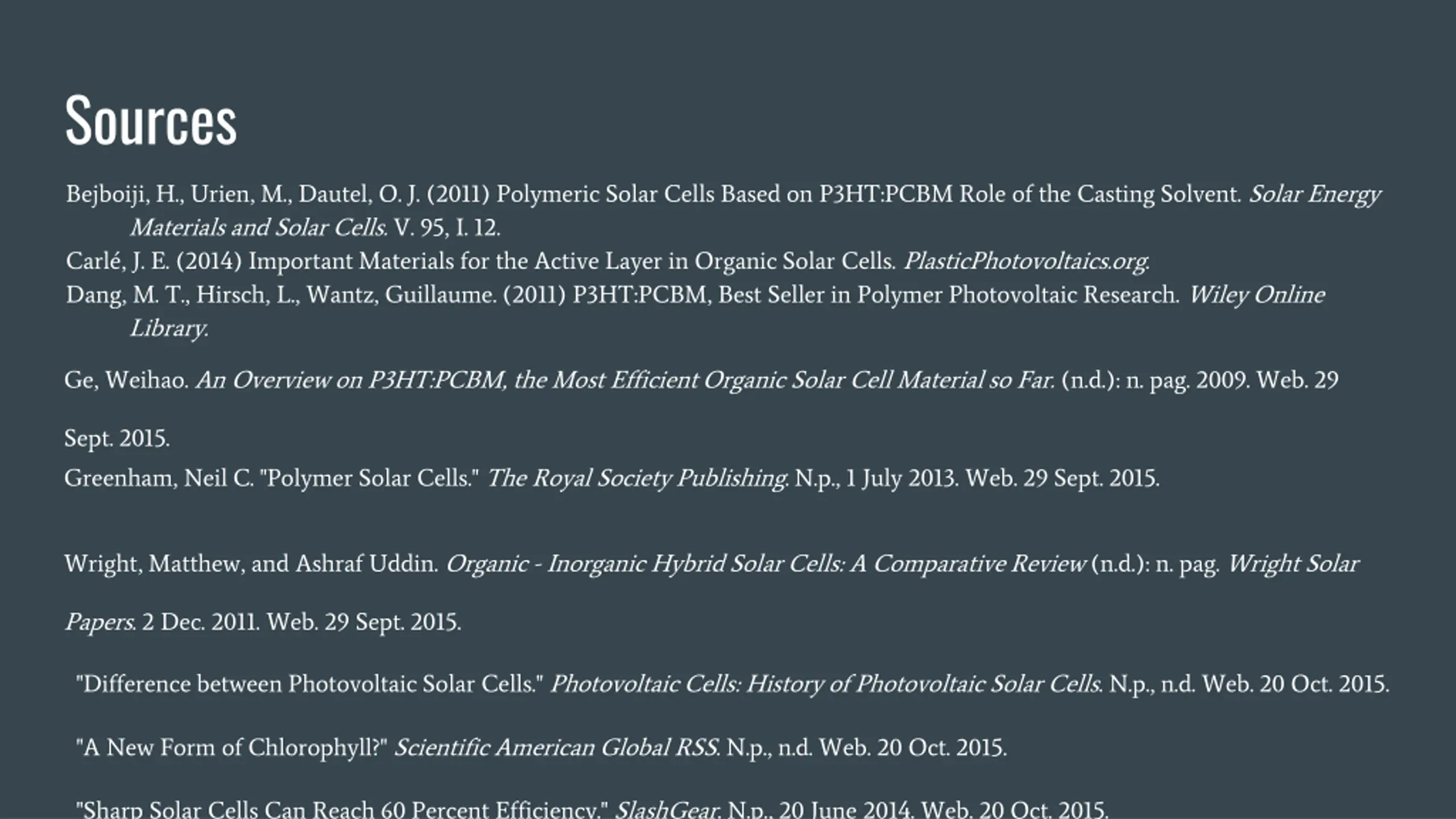Click the V. 95, I. 12 text
This screenshot has height=819, width=1456.
point(447,227)
